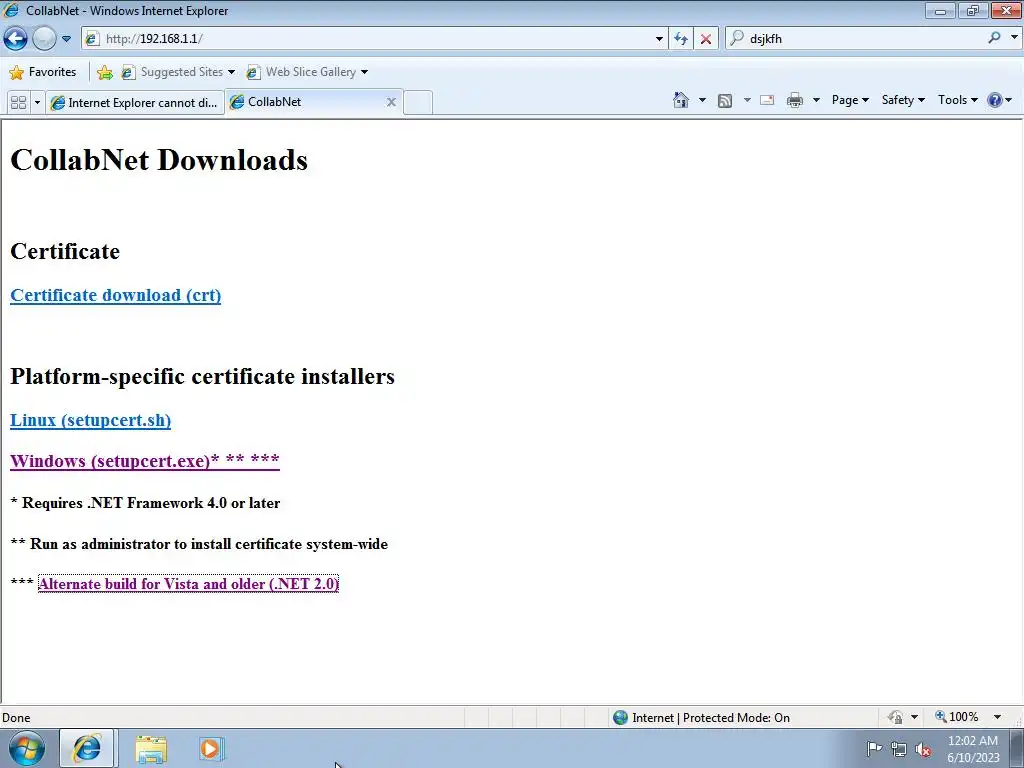Open Windows Explorer from the taskbar
Viewport: 1024px width, 768px height.
click(151, 749)
